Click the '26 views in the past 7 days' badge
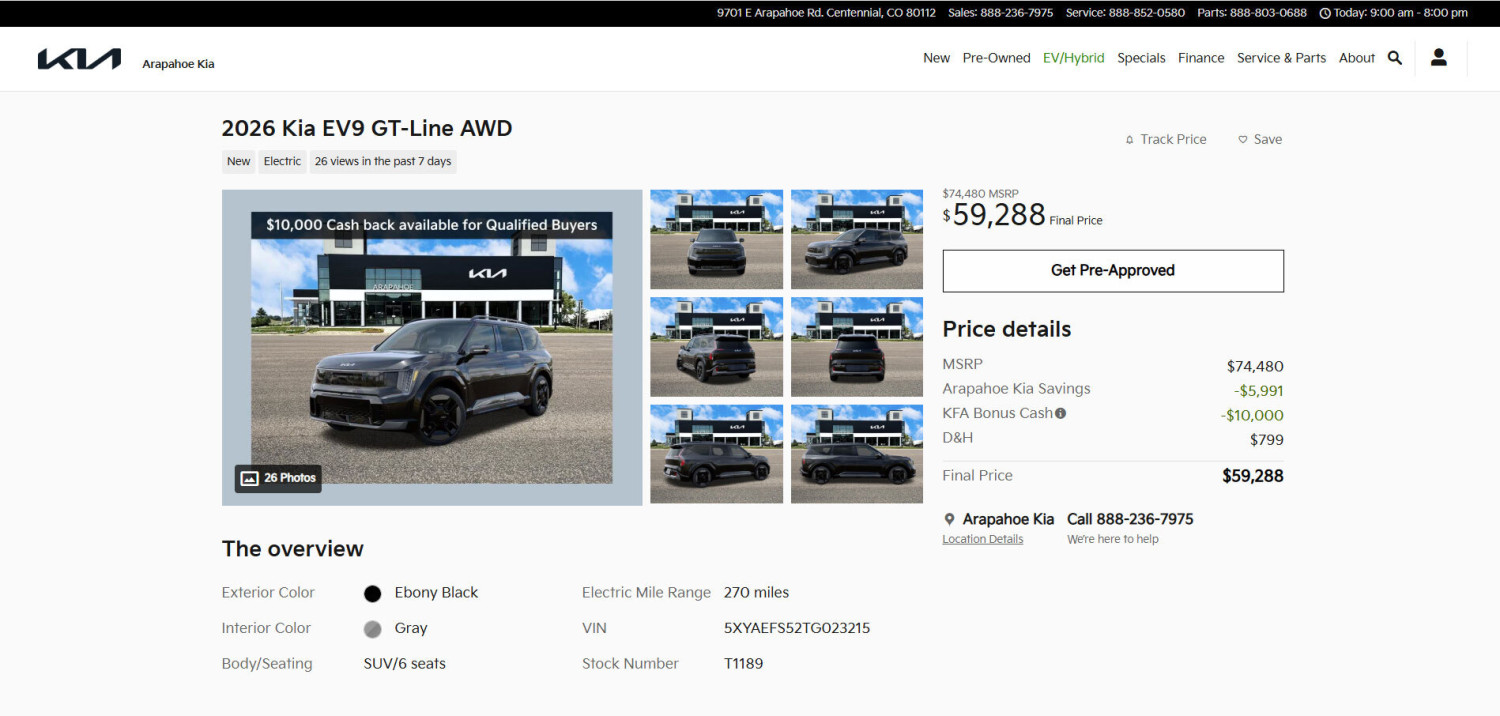The width and height of the screenshot is (1500, 716). 383,161
